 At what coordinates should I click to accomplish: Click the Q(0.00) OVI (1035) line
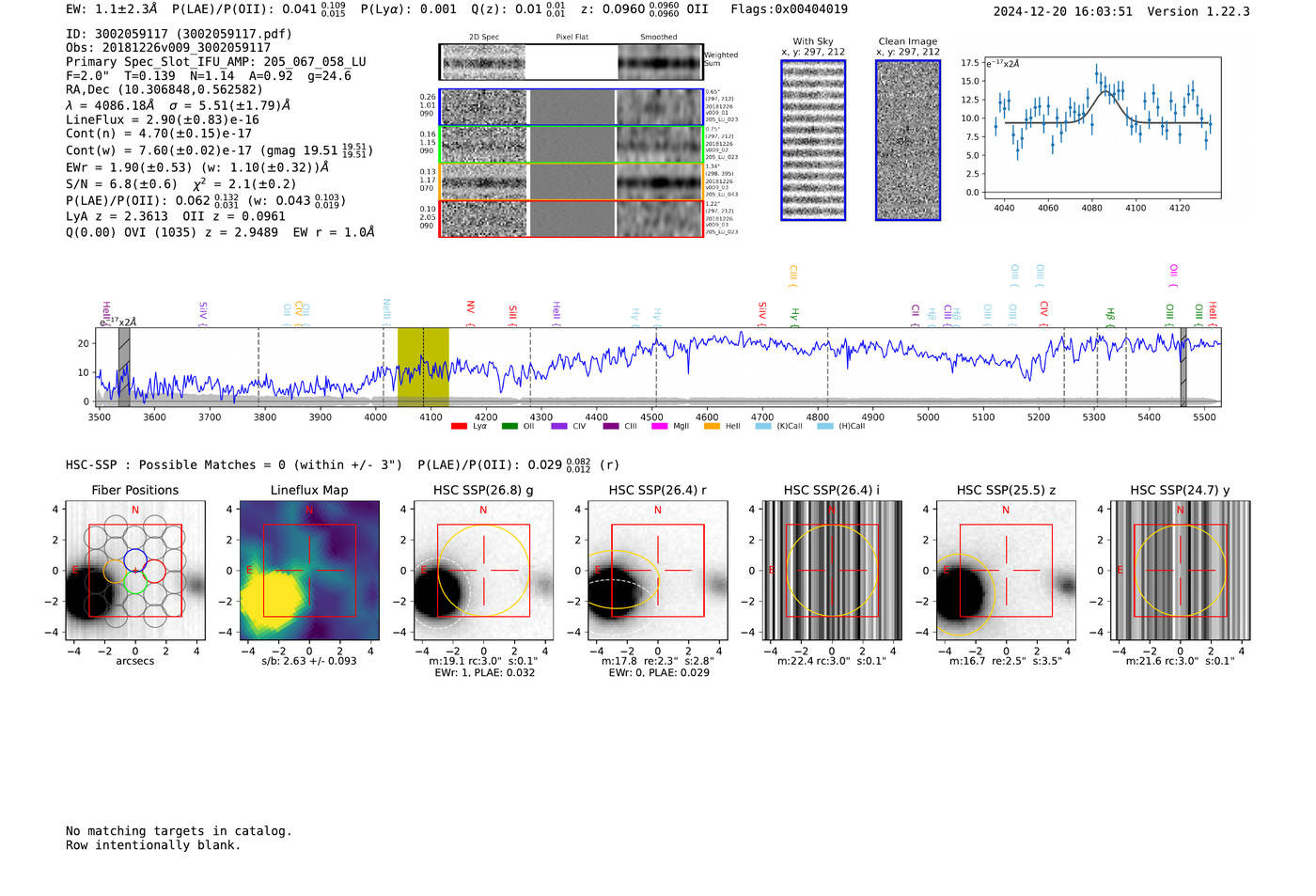(x=220, y=231)
